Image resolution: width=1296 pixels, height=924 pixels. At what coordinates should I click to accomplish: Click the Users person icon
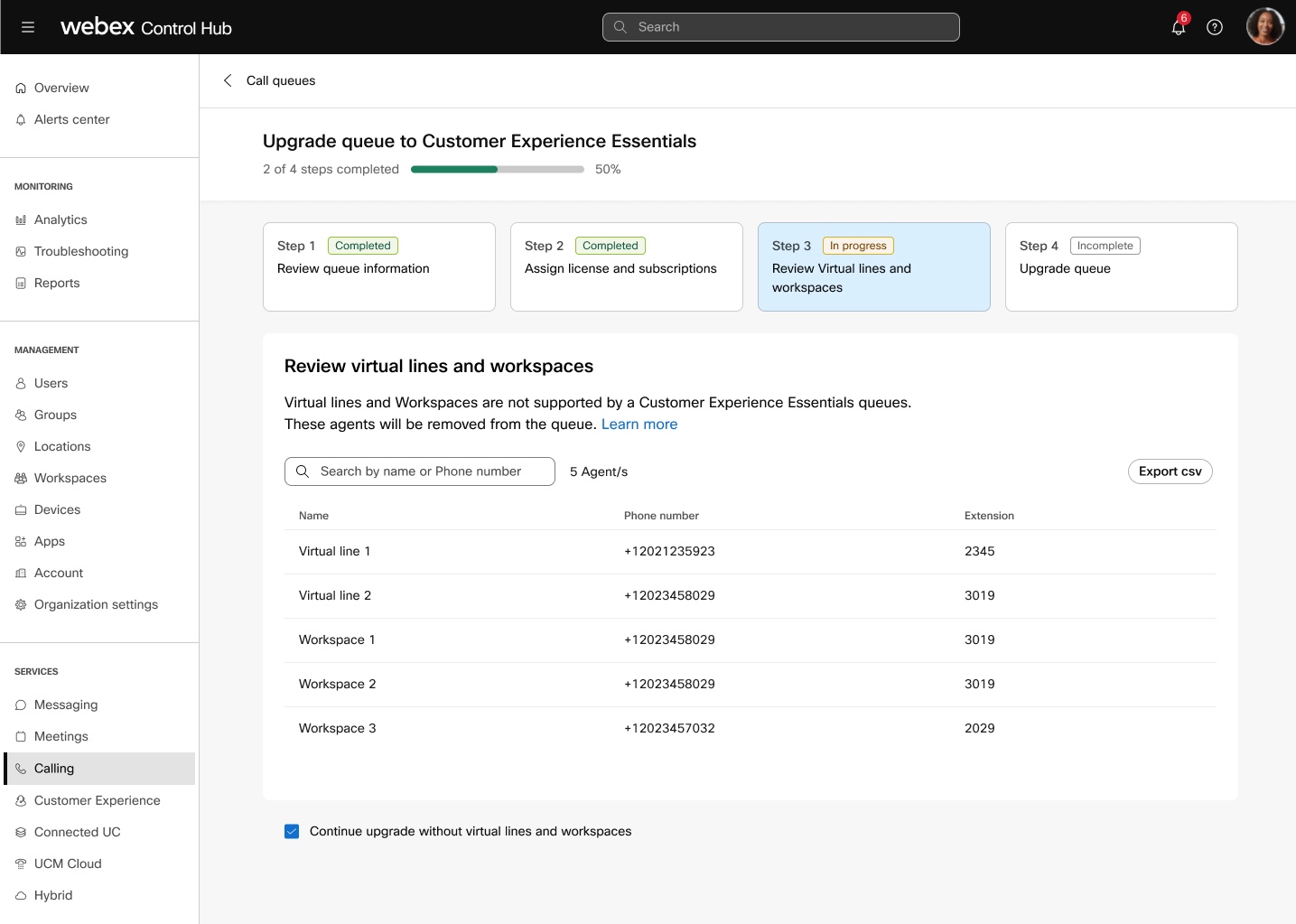click(x=21, y=384)
